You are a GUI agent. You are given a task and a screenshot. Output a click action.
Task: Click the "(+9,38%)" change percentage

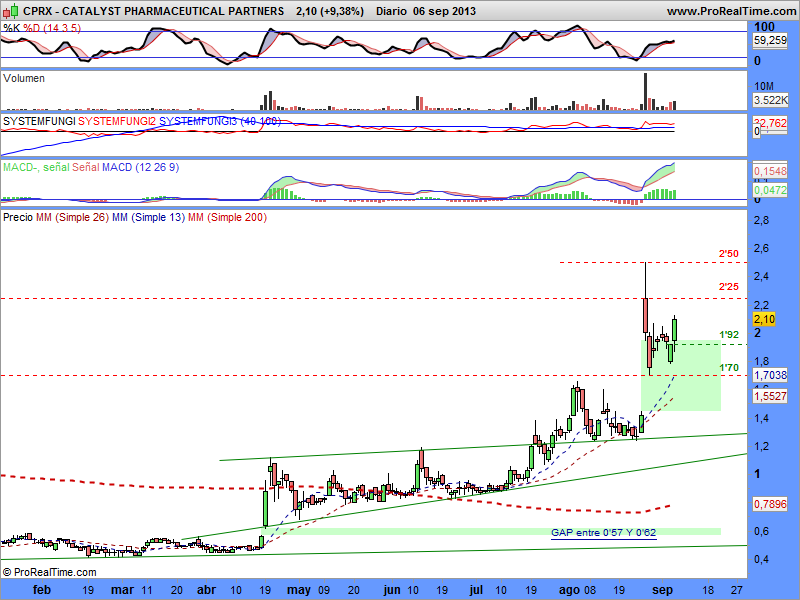click(342, 11)
